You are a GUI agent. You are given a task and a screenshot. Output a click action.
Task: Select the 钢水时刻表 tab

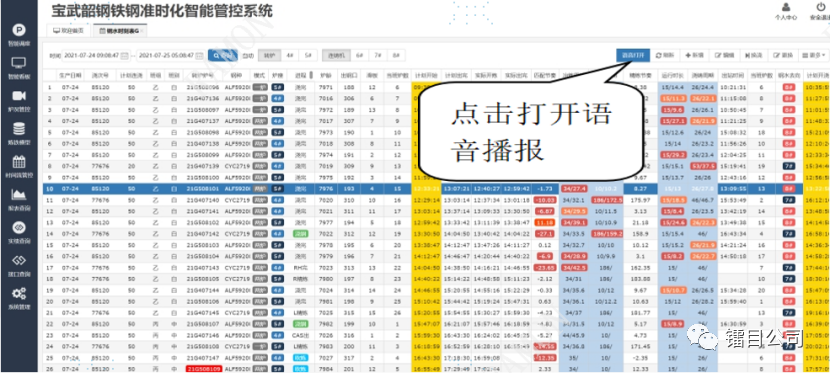pyautogui.click(x=120, y=31)
